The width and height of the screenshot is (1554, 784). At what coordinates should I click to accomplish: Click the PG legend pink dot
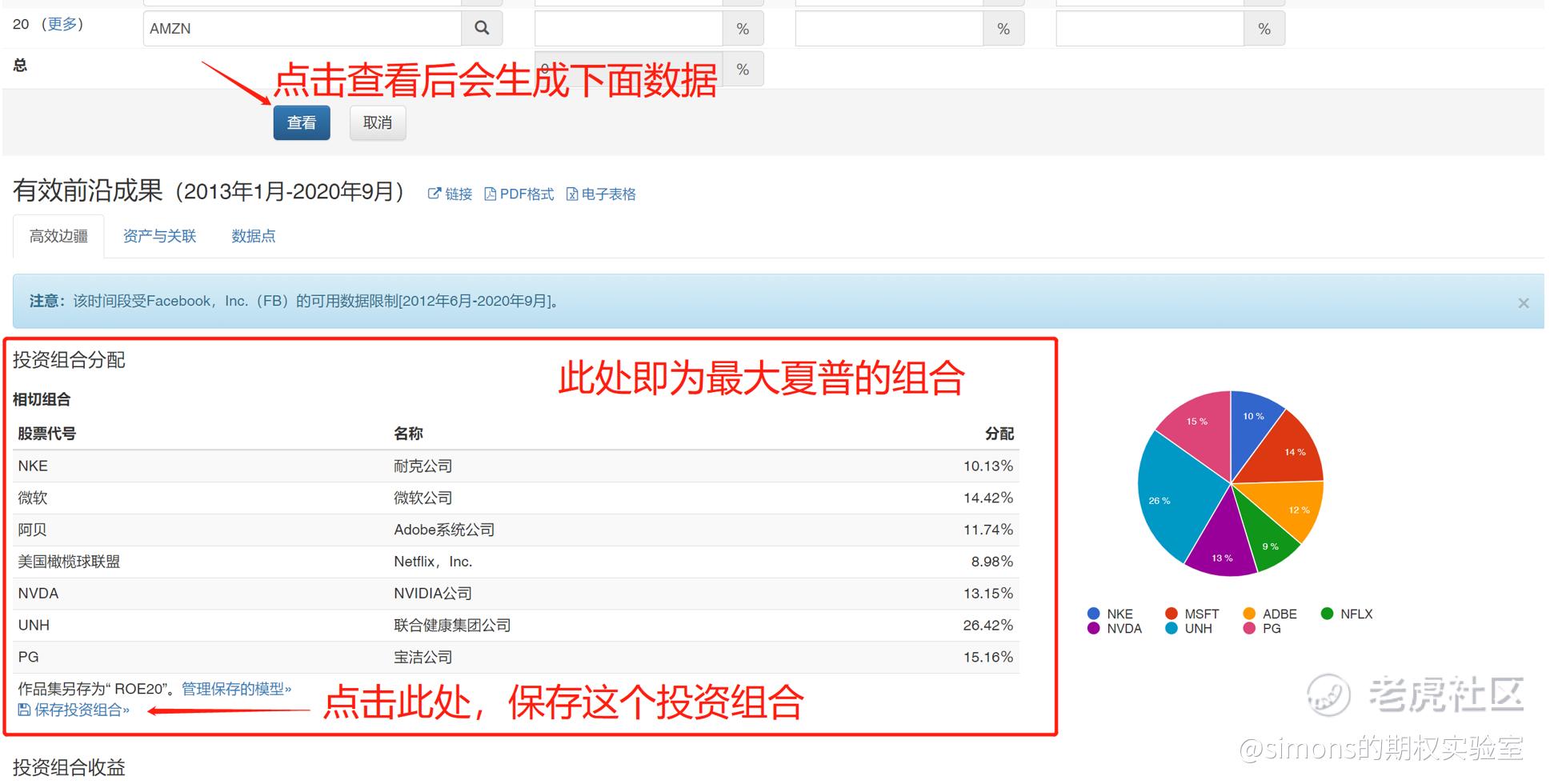[x=1249, y=628]
